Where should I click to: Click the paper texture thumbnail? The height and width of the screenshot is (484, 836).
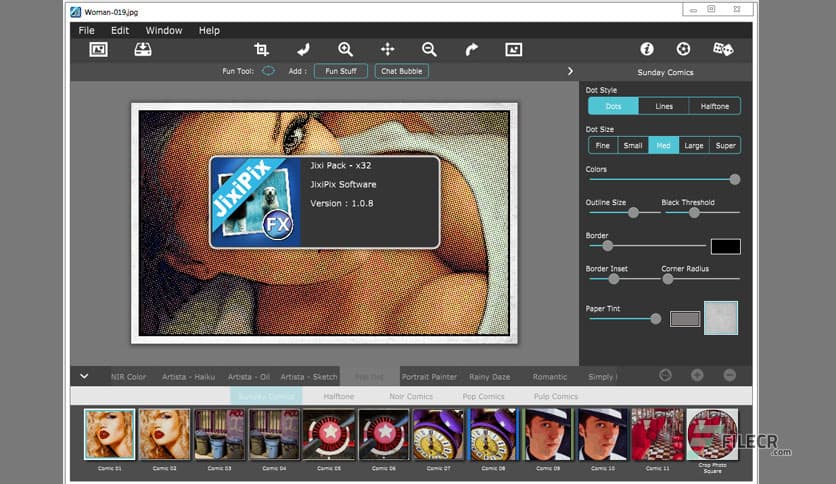[x=721, y=318]
